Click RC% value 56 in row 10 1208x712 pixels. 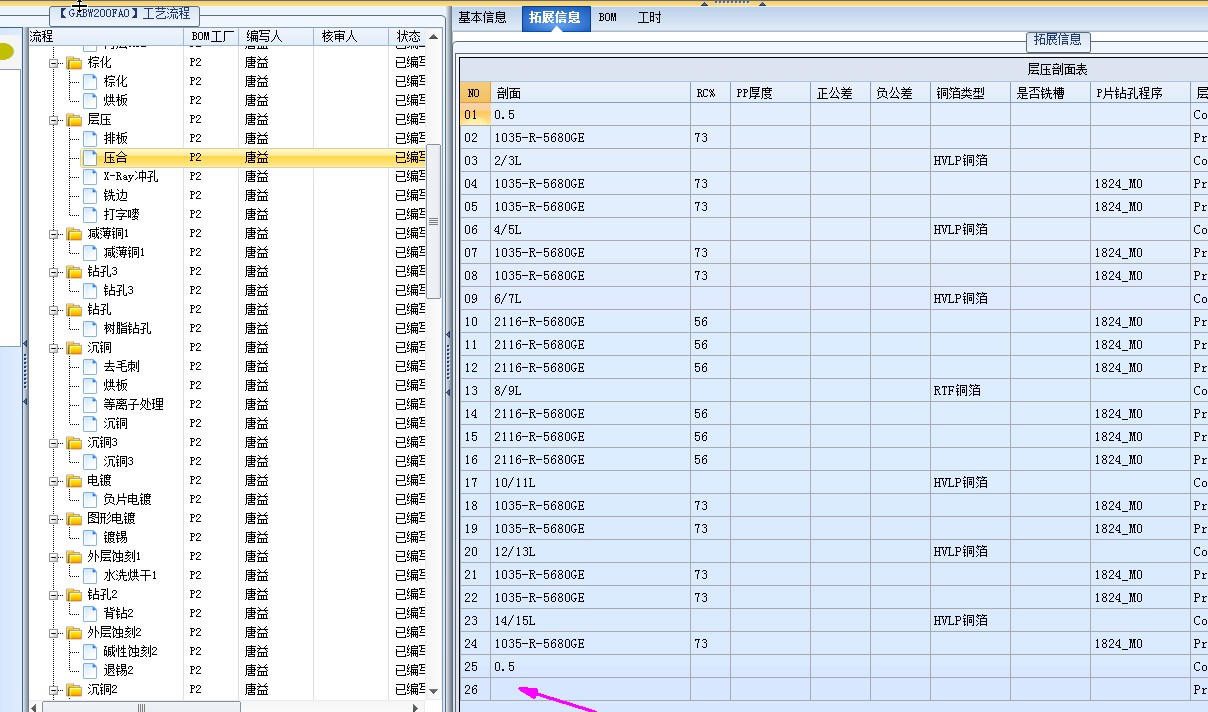point(710,321)
